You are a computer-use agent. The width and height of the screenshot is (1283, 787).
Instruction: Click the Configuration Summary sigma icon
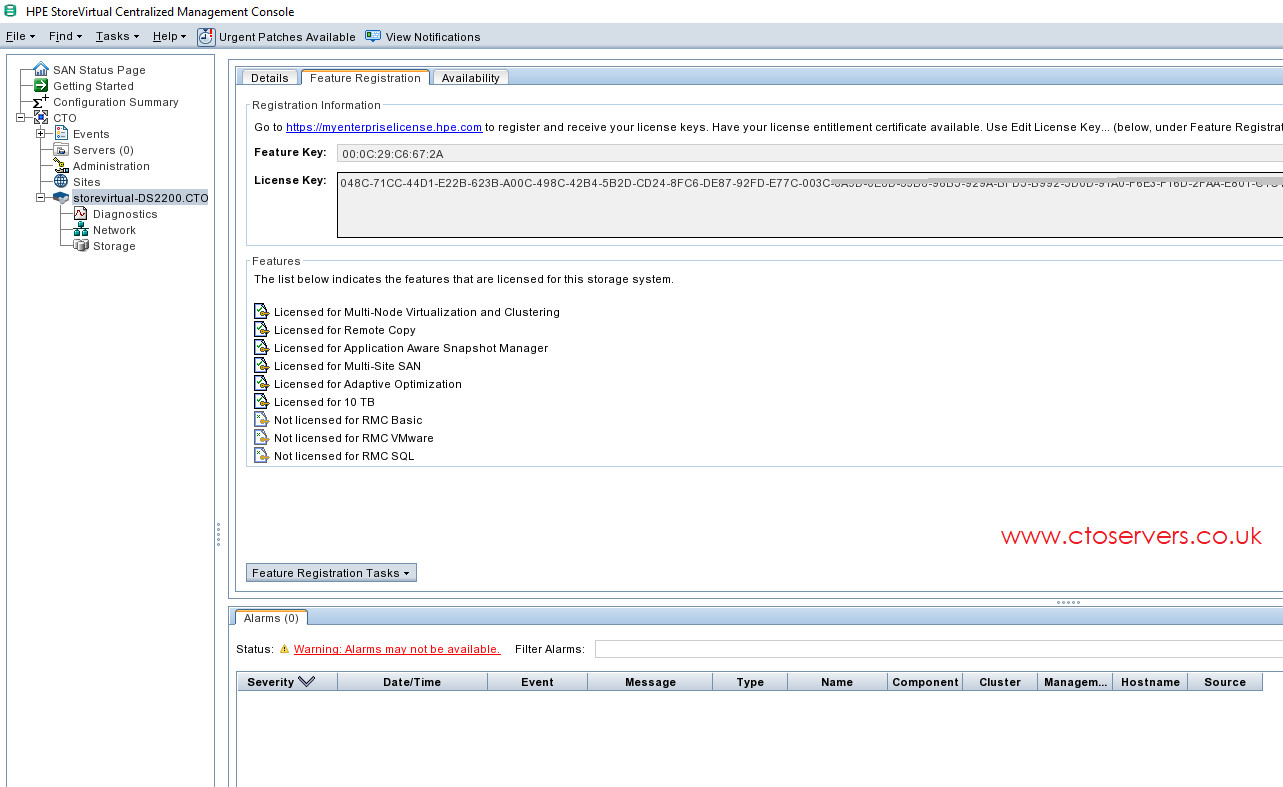(x=41, y=101)
